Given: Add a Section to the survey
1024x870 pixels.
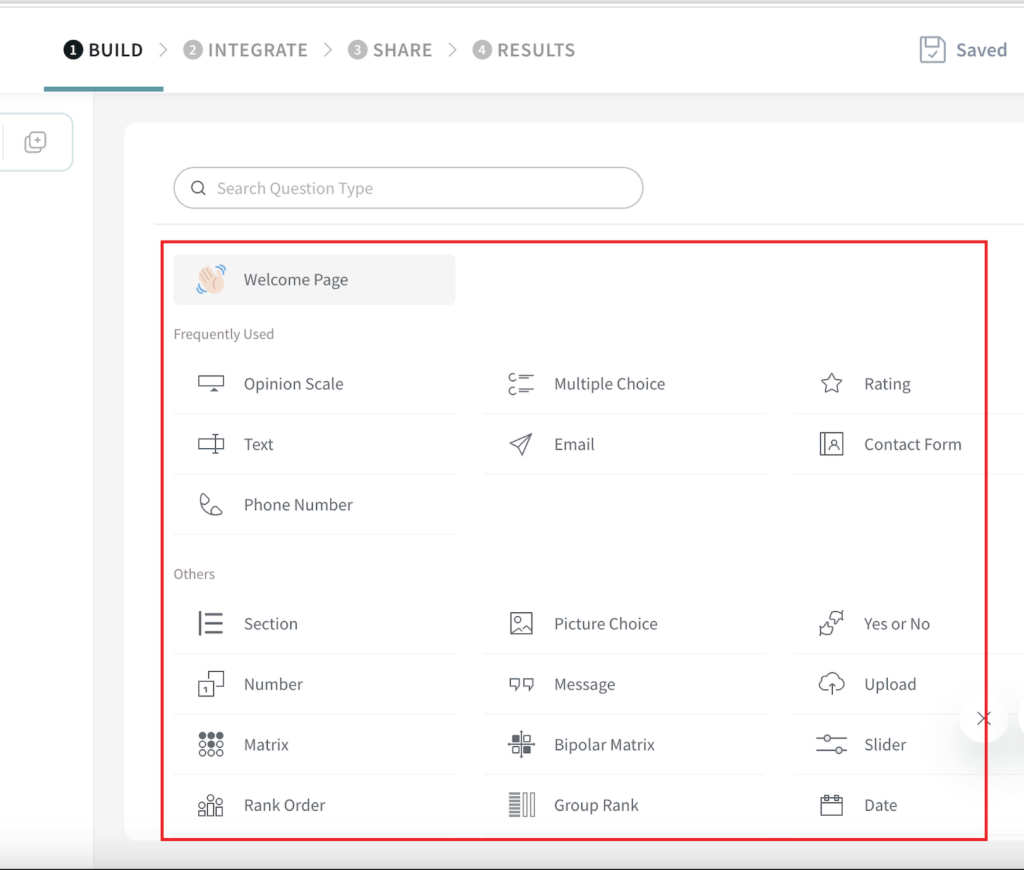Looking at the screenshot, I should coord(268,623).
